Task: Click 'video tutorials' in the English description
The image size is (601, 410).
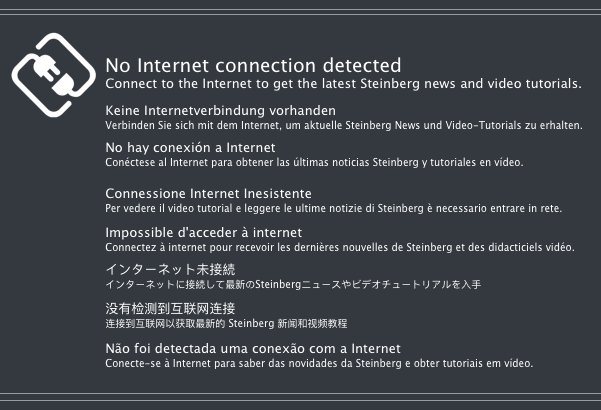Action: pyautogui.click(x=530, y=83)
